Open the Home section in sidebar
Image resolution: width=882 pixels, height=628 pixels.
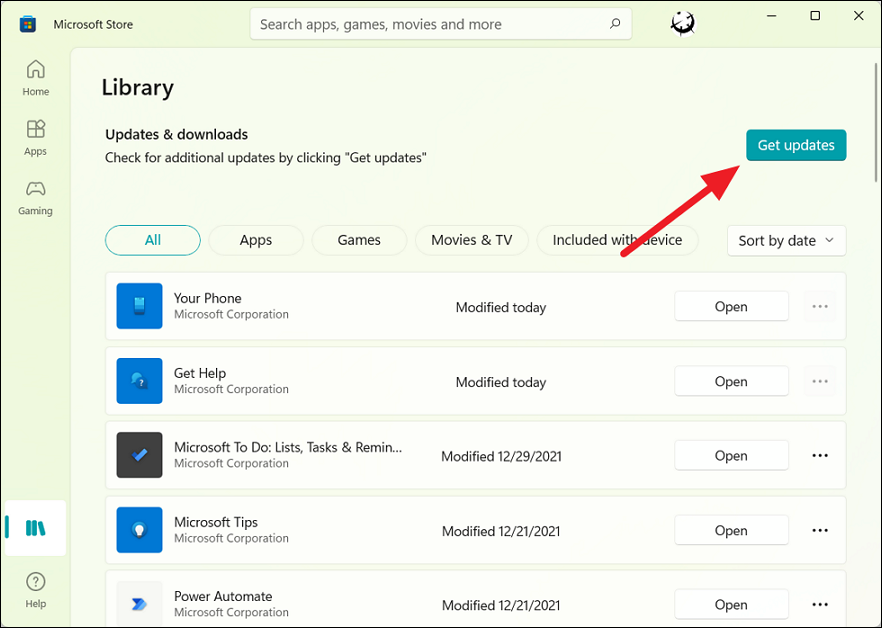[35, 78]
